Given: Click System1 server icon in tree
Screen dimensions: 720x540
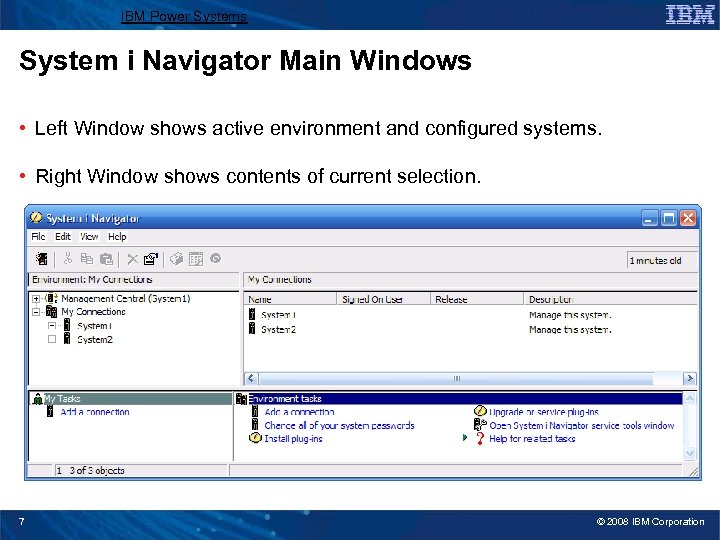Looking at the screenshot, I should [67, 325].
